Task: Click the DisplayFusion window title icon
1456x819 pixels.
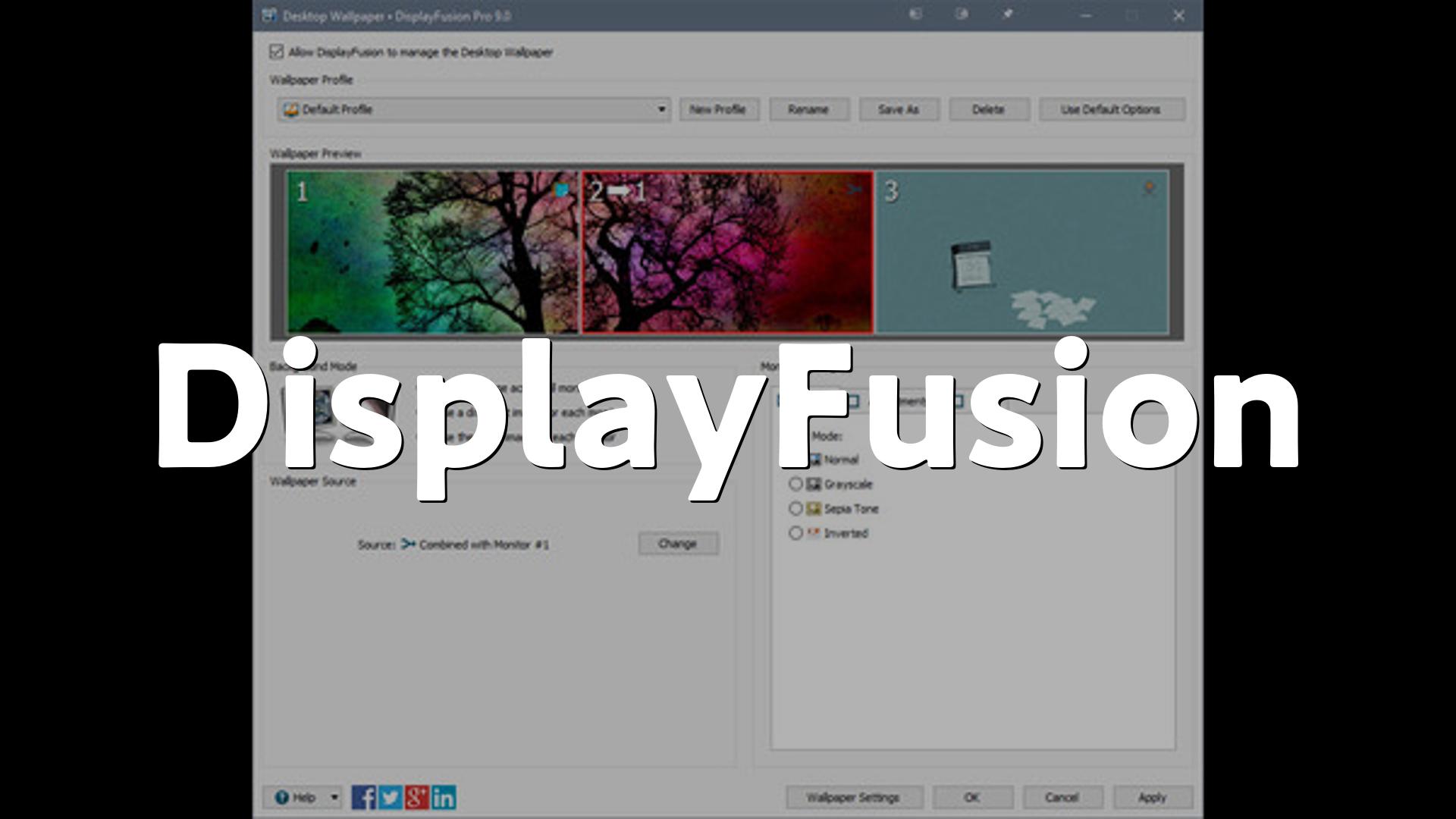Action: 269,15
